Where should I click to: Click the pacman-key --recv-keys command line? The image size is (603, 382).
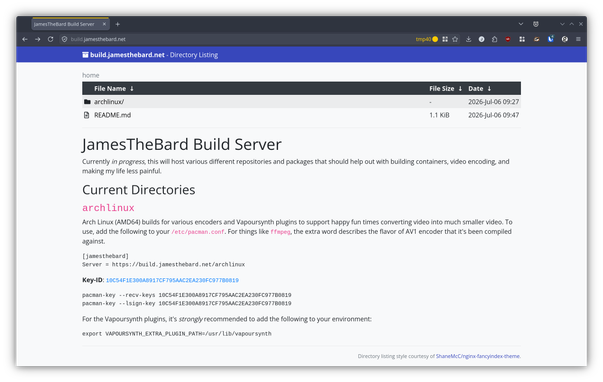coord(187,295)
